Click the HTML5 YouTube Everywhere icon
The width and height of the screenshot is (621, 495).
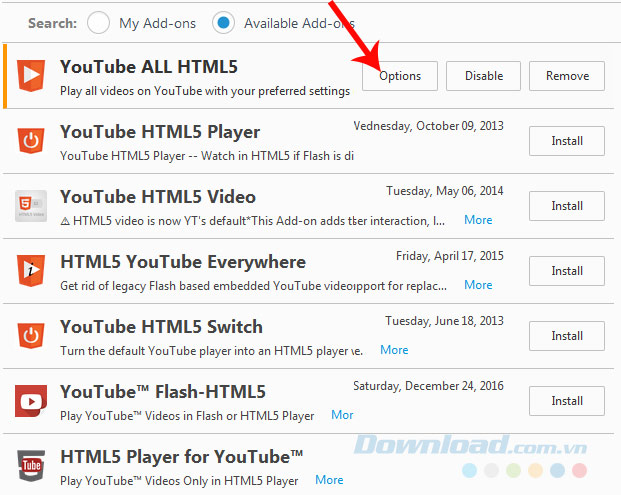tap(31, 270)
